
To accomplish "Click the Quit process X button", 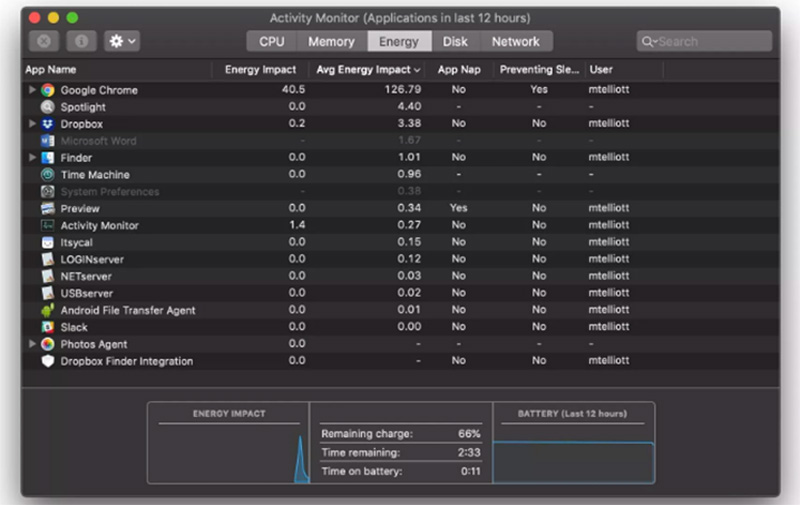I will [x=46, y=42].
